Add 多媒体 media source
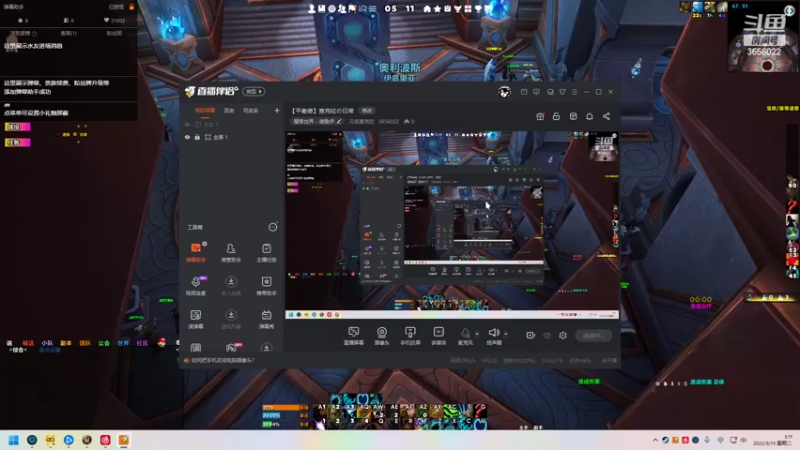Image resolution: width=800 pixels, height=450 pixels. pyautogui.click(x=438, y=336)
